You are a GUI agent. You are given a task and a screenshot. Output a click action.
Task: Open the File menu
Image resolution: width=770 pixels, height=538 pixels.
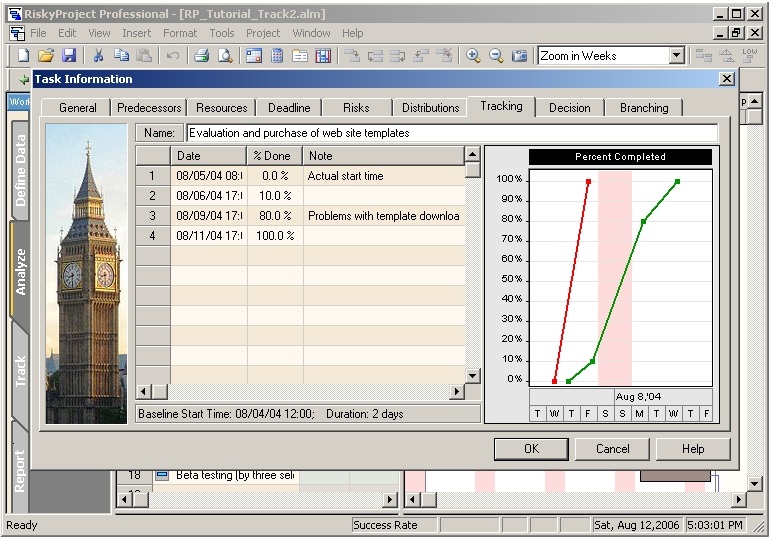(x=38, y=33)
